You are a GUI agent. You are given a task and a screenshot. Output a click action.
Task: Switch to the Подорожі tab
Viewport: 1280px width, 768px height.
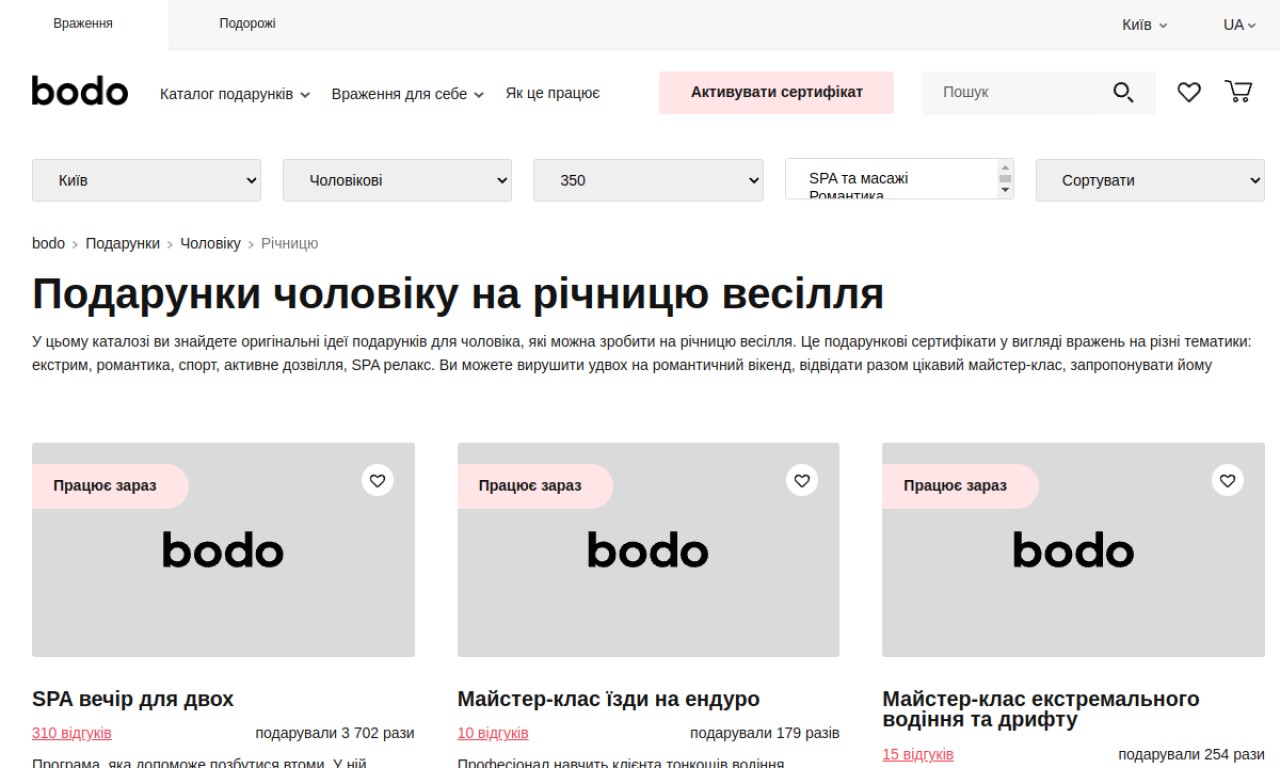pyautogui.click(x=247, y=24)
